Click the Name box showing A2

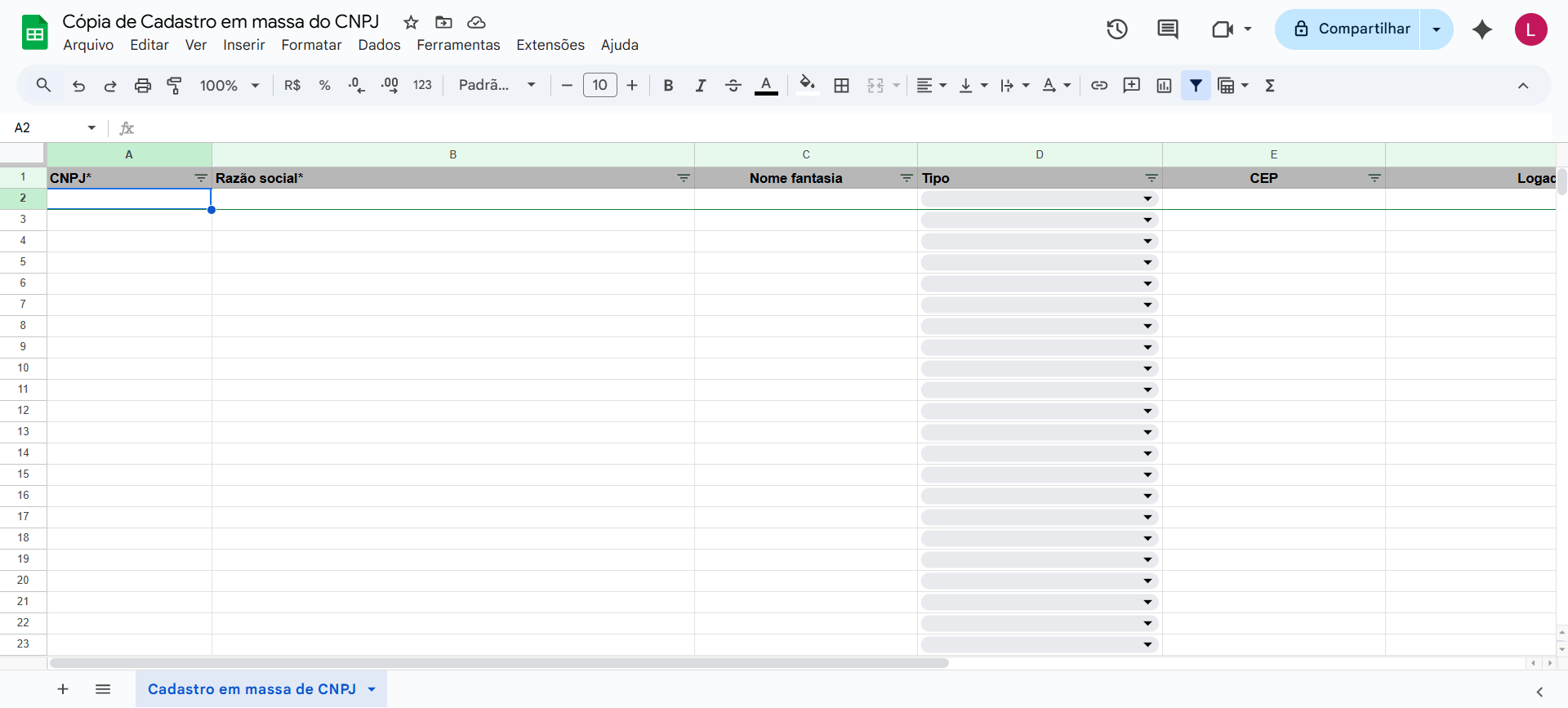click(49, 128)
